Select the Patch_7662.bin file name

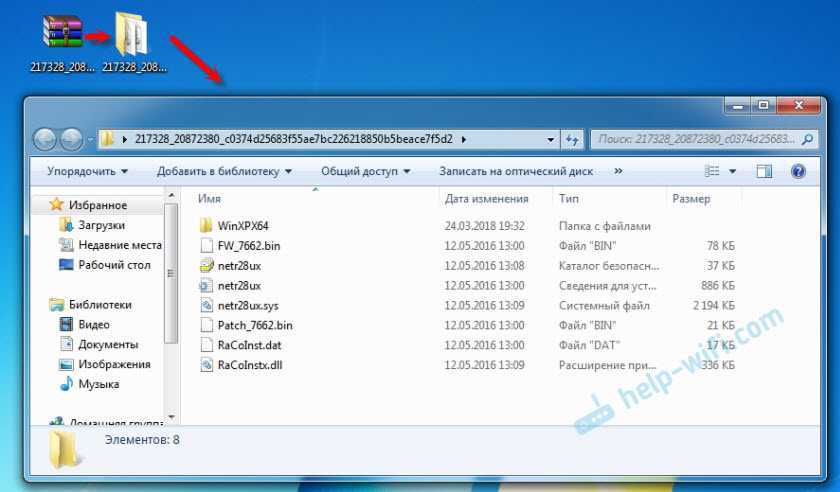(255, 325)
